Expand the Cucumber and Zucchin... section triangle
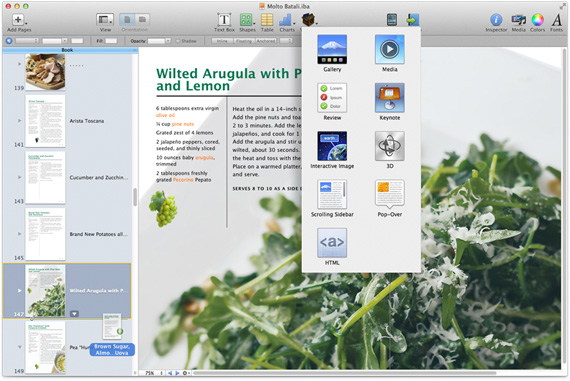The image size is (570, 381). 20,177
